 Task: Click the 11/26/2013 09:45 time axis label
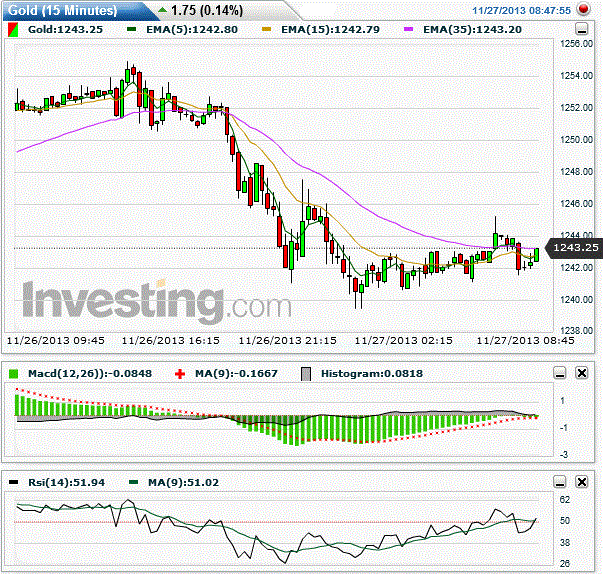pos(56,341)
